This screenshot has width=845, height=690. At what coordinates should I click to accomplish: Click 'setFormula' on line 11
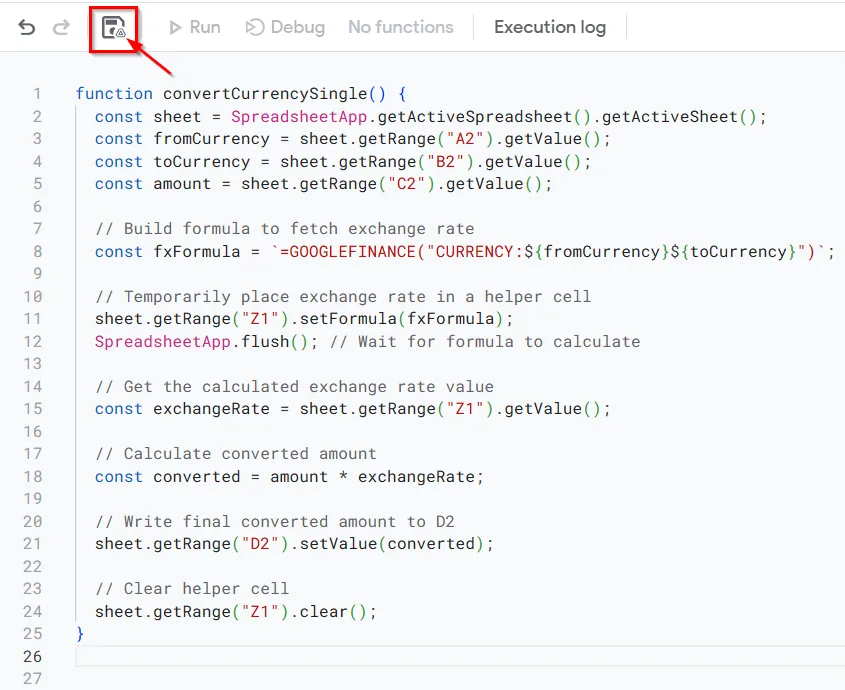[348, 319]
